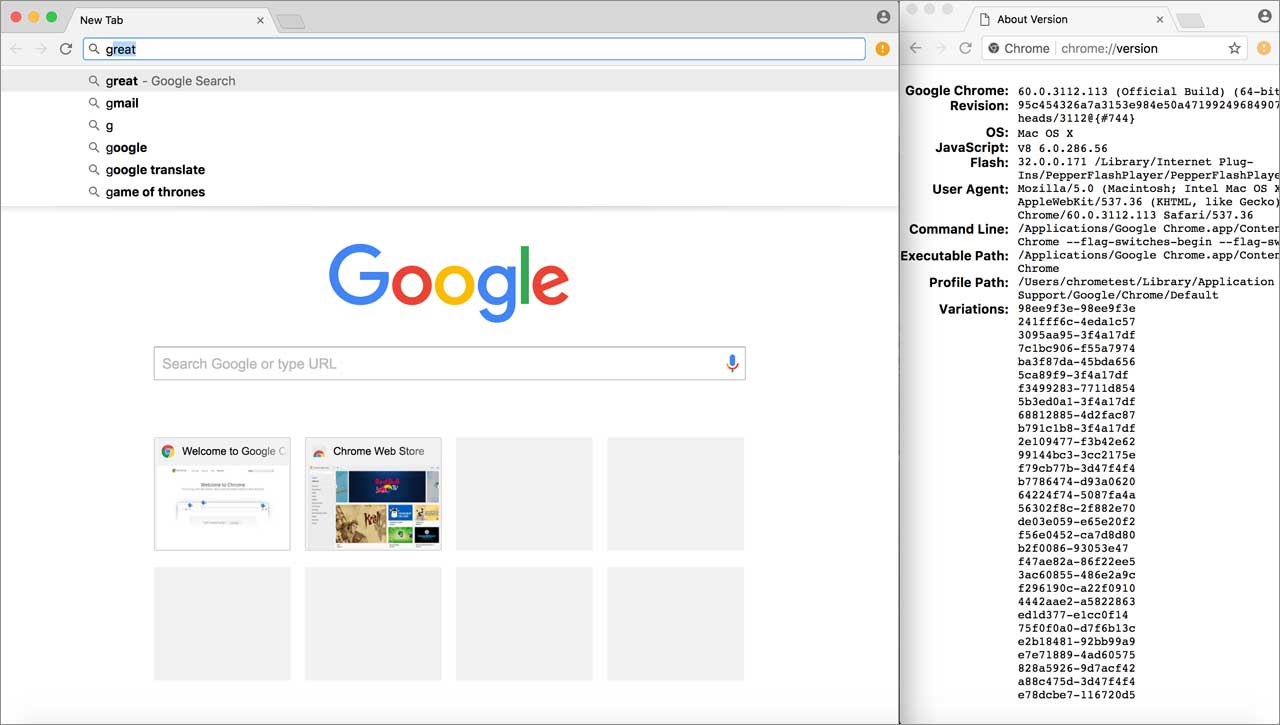Viewport: 1280px width, 725px height.
Task: Click the variation "ed1d377-e1cc0f14"
Action: click(x=1073, y=615)
